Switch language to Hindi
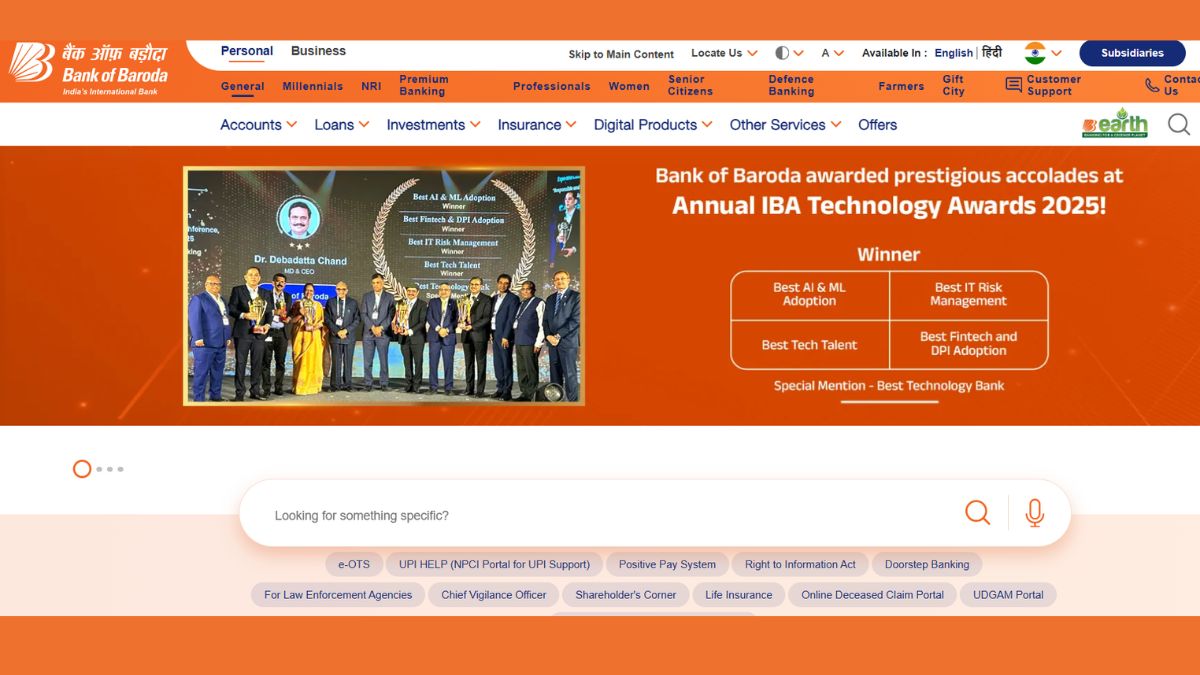This screenshot has width=1200, height=675. tap(991, 53)
